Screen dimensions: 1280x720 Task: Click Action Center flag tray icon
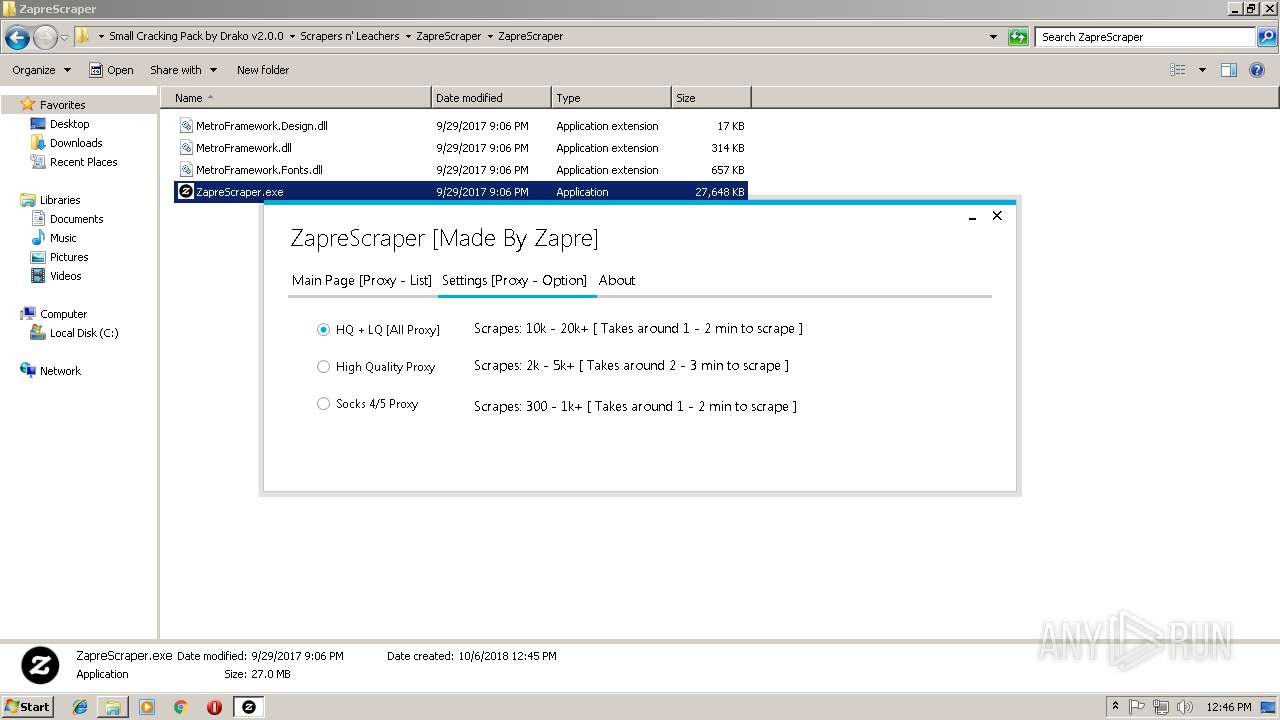click(x=1138, y=707)
